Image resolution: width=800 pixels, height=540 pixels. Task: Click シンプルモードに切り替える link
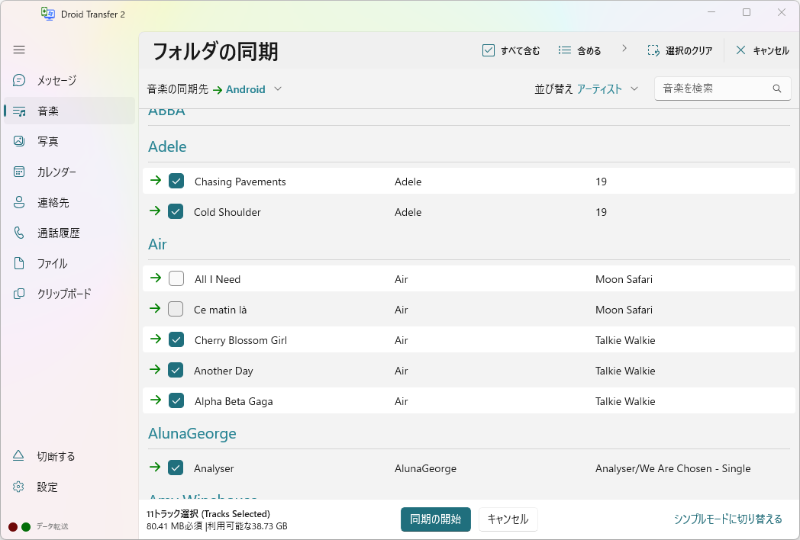728,519
